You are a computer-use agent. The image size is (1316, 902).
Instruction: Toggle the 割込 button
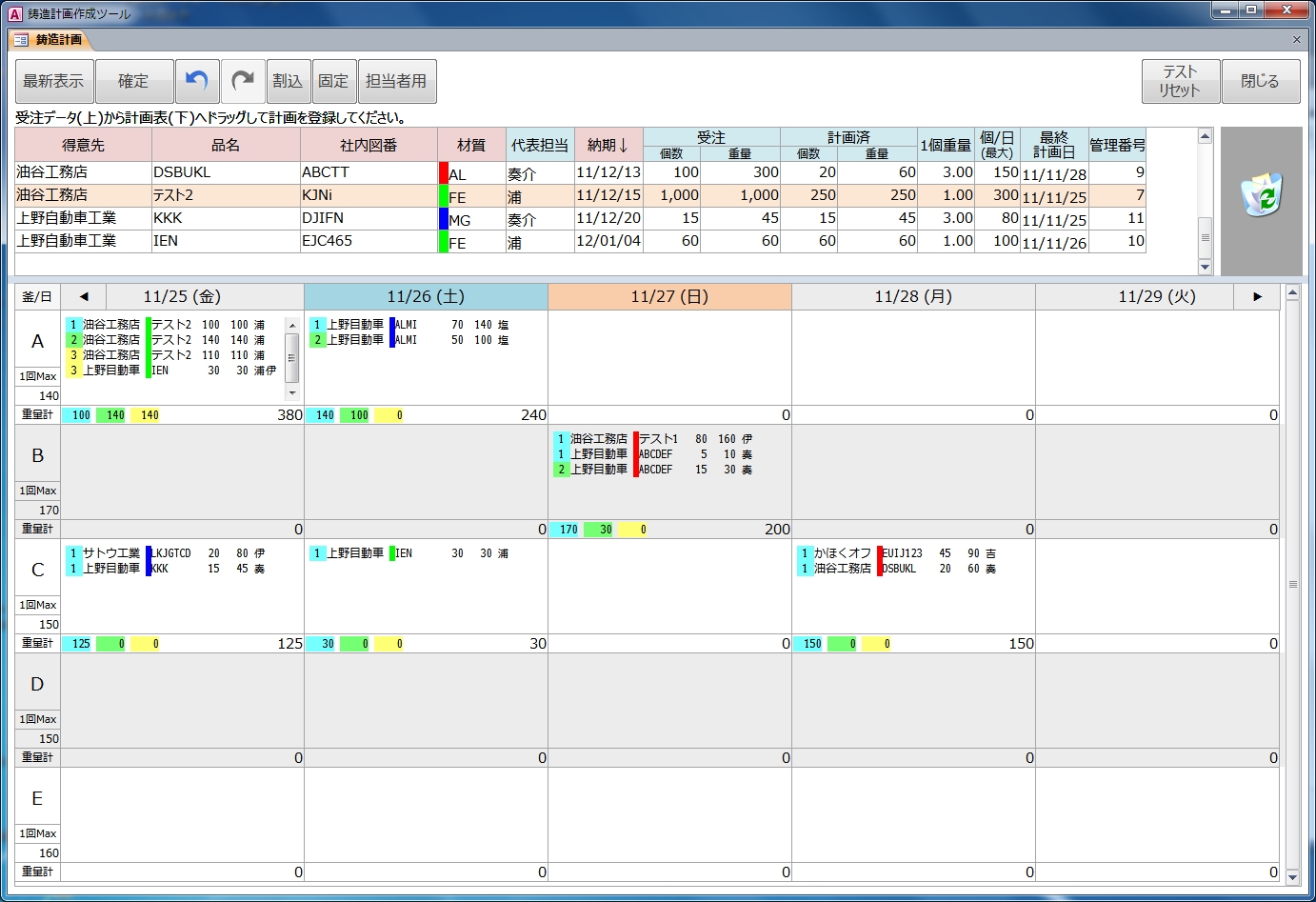pos(288,81)
